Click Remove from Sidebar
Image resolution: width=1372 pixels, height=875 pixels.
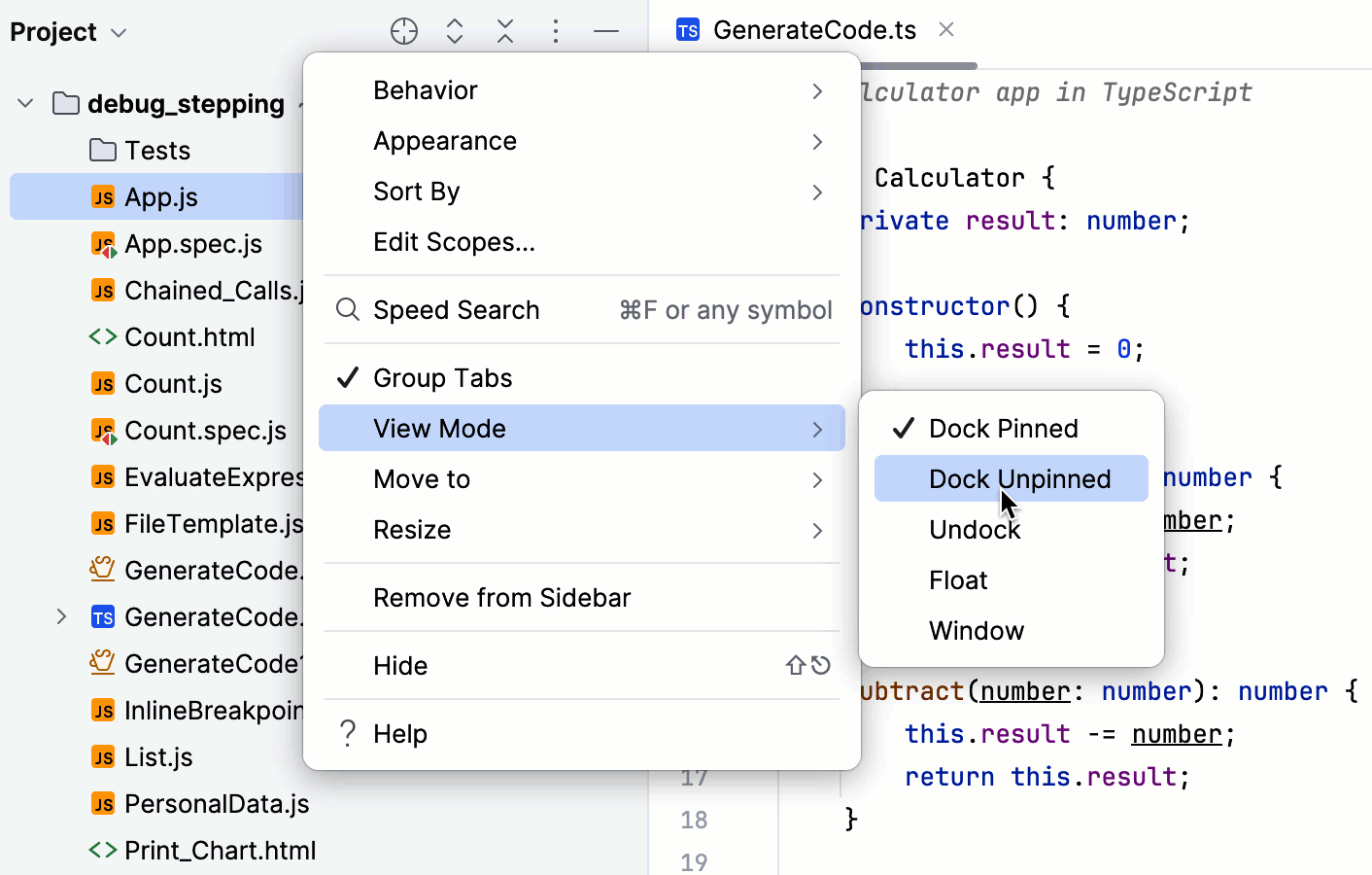502,597
